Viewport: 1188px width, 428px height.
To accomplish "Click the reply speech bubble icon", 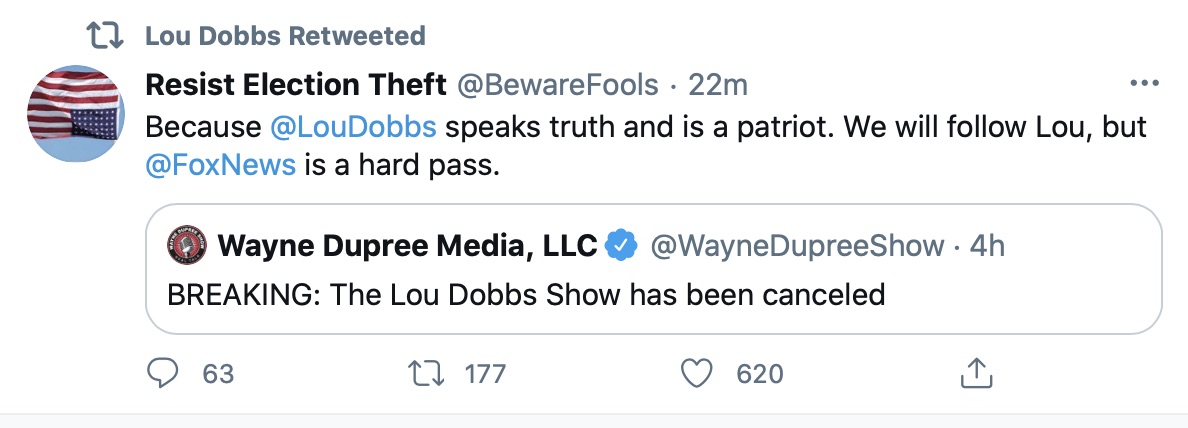I will (164, 374).
